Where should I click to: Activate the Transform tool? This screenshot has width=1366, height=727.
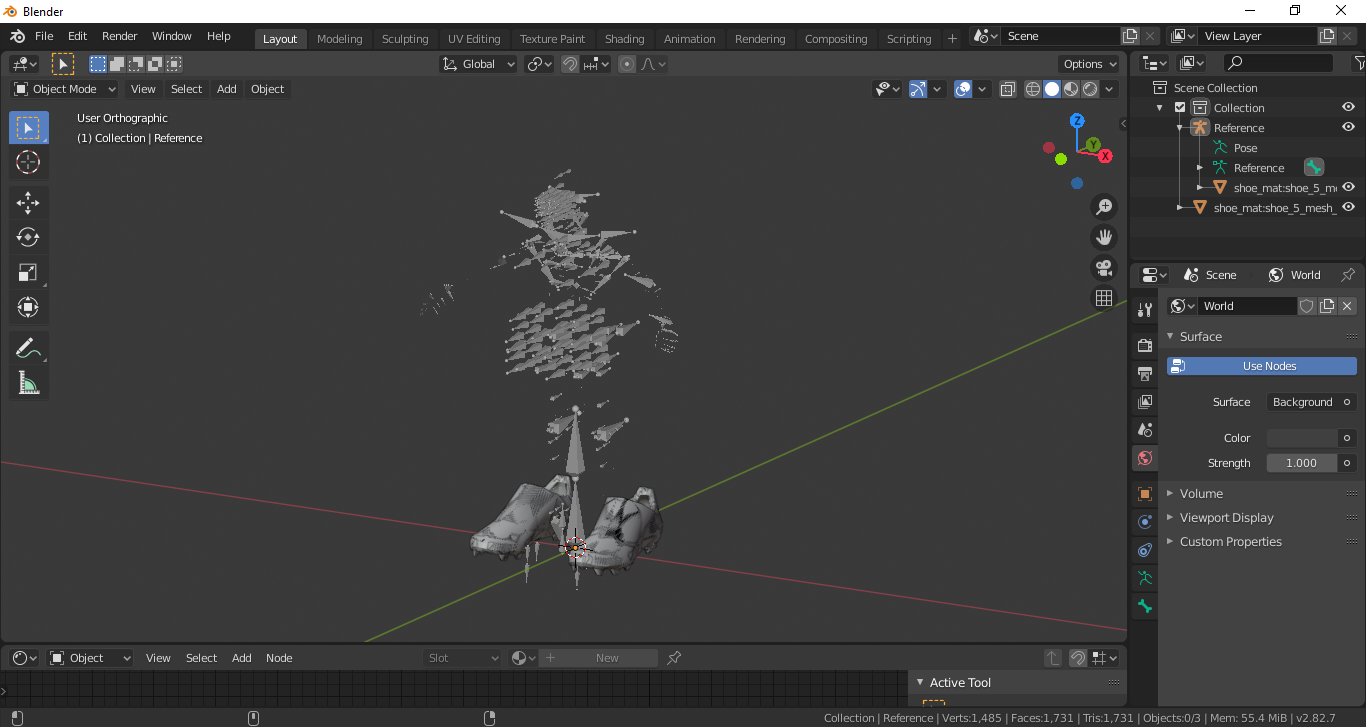click(x=28, y=307)
